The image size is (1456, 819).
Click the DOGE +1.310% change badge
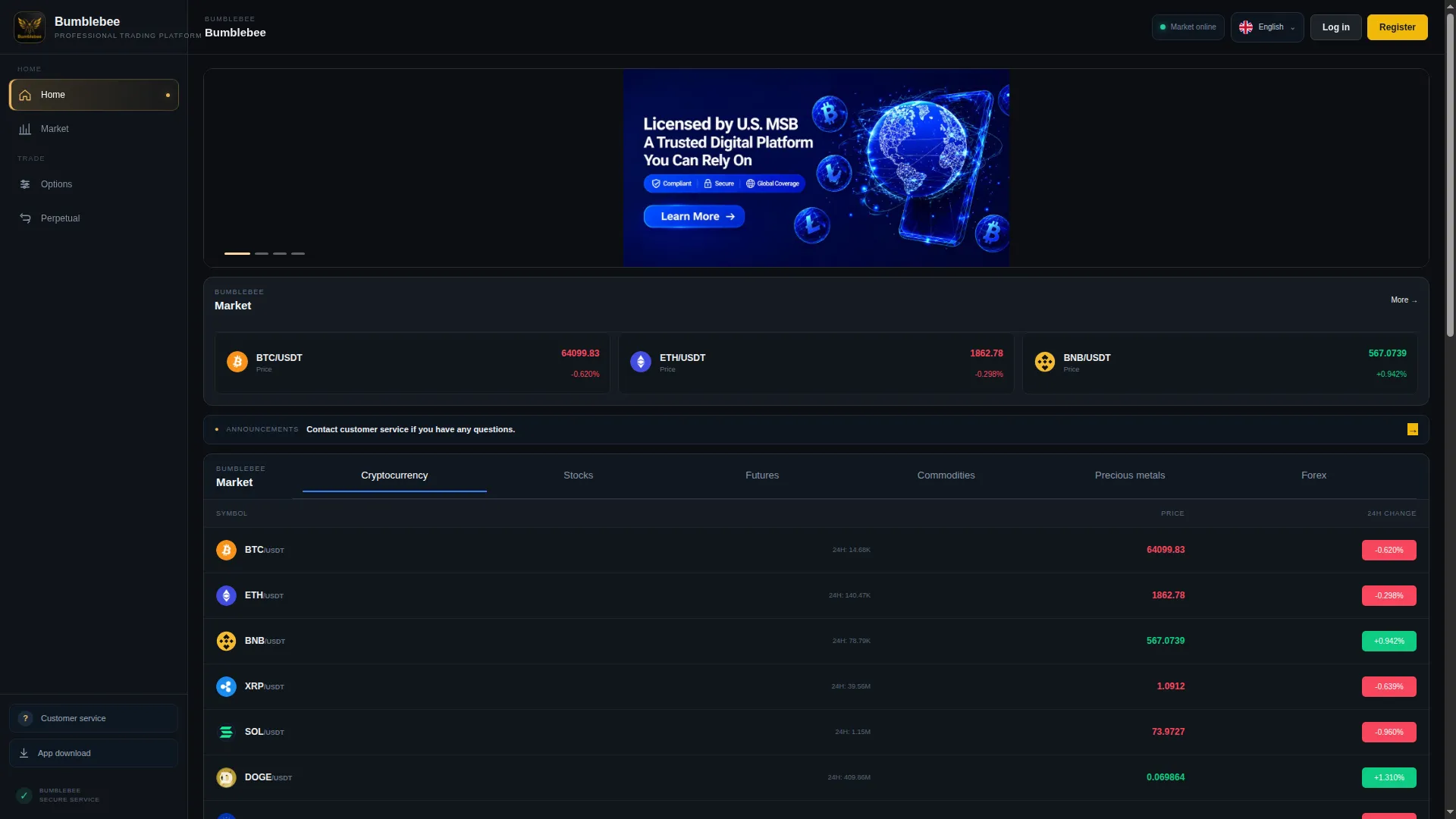[x=1389, y=778]
